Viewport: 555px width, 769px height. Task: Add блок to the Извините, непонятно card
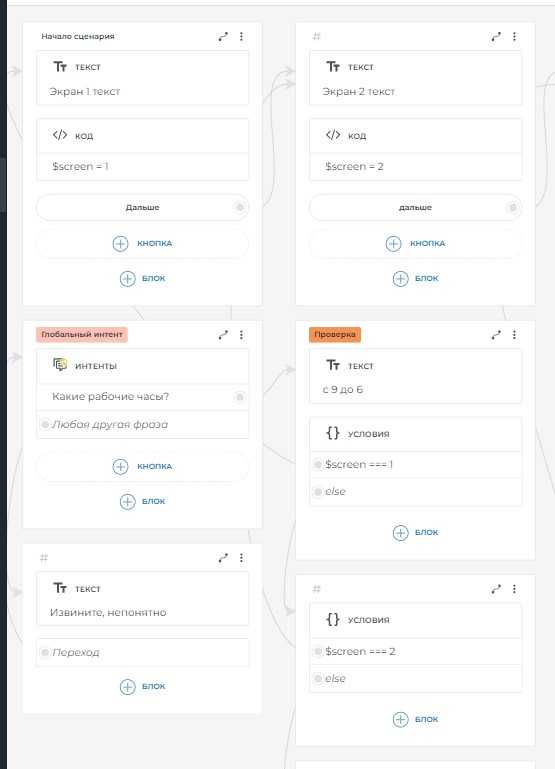click(x=143, y=686)
